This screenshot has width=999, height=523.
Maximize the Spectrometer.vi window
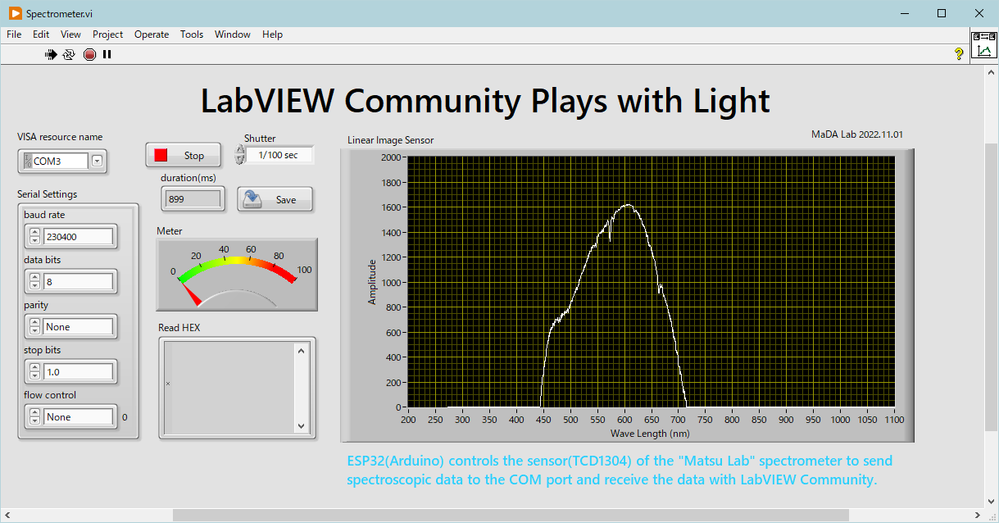click(942, 13)
